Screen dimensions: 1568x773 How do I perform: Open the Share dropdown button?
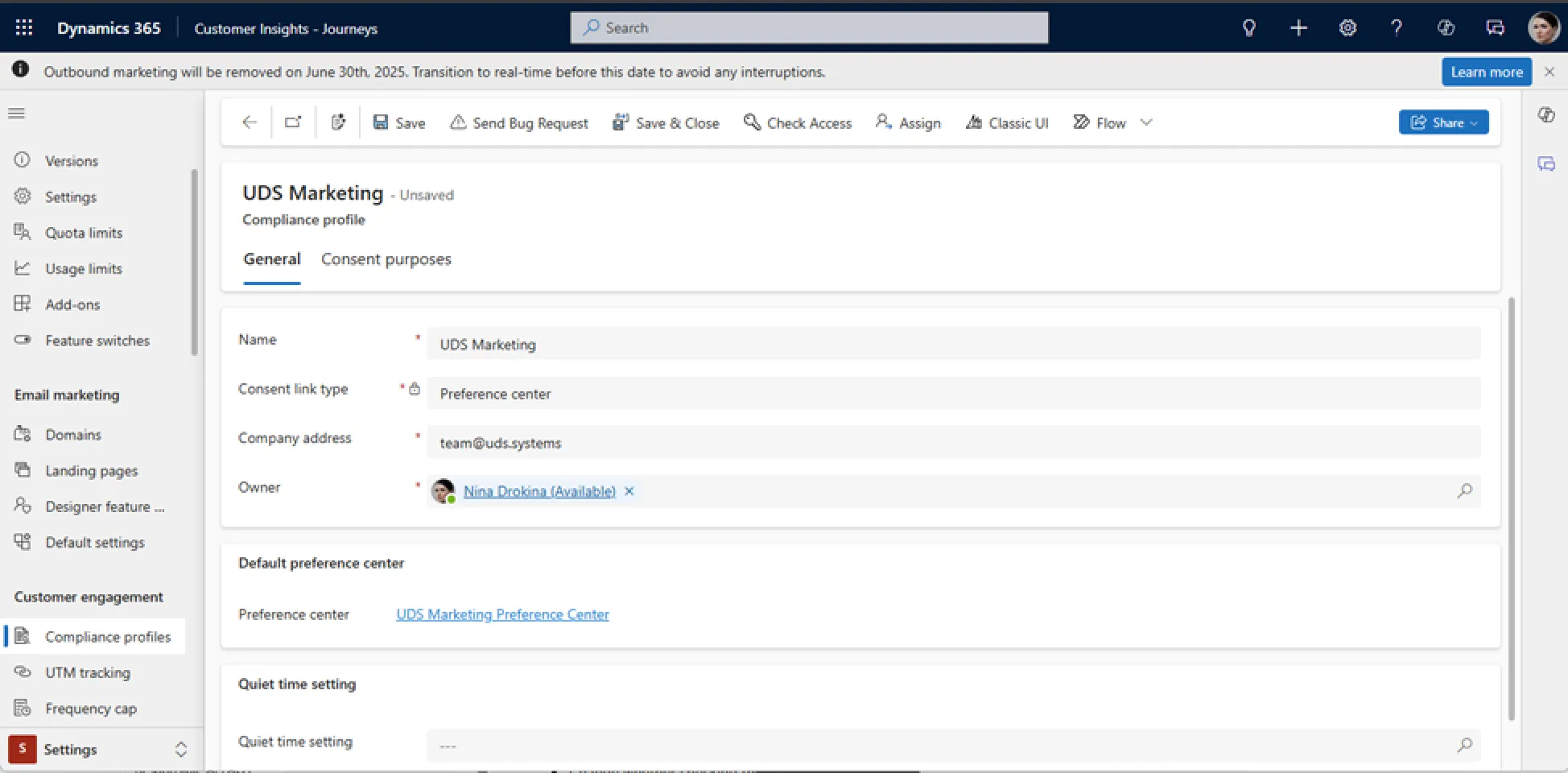click(x=1443, y=122)
